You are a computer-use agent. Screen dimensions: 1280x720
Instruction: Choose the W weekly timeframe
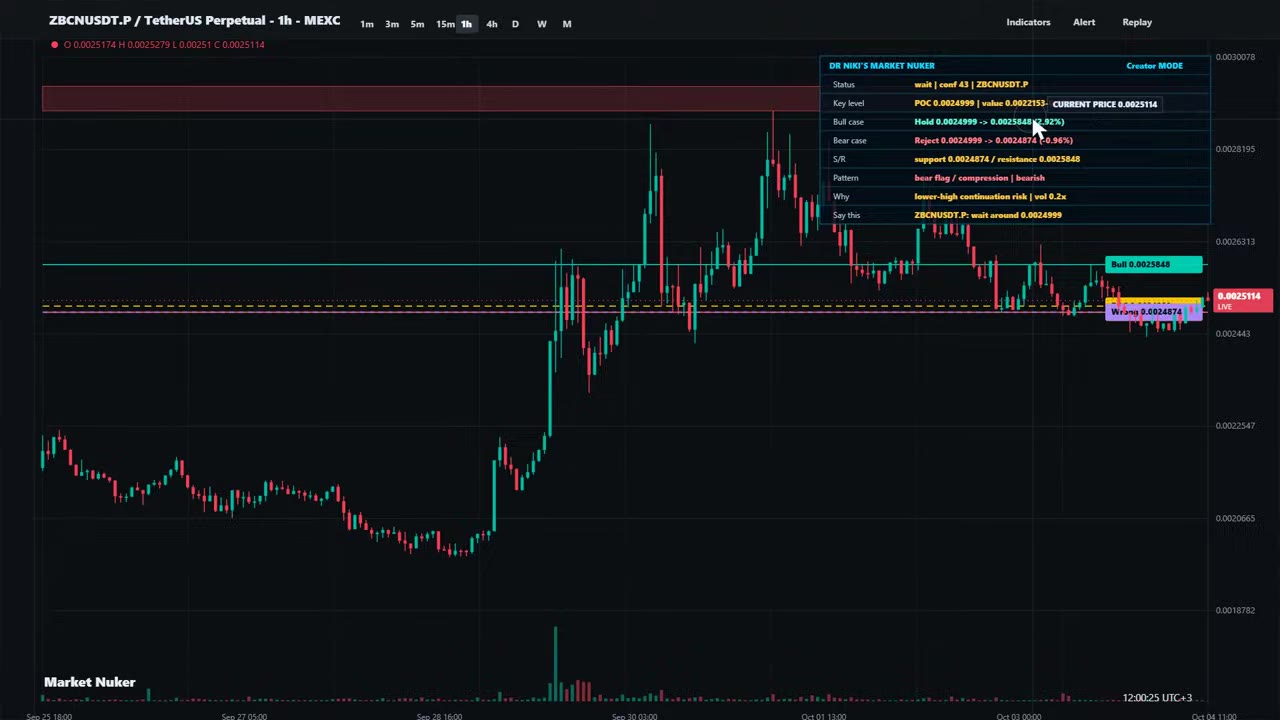click(x=542, y=24)
